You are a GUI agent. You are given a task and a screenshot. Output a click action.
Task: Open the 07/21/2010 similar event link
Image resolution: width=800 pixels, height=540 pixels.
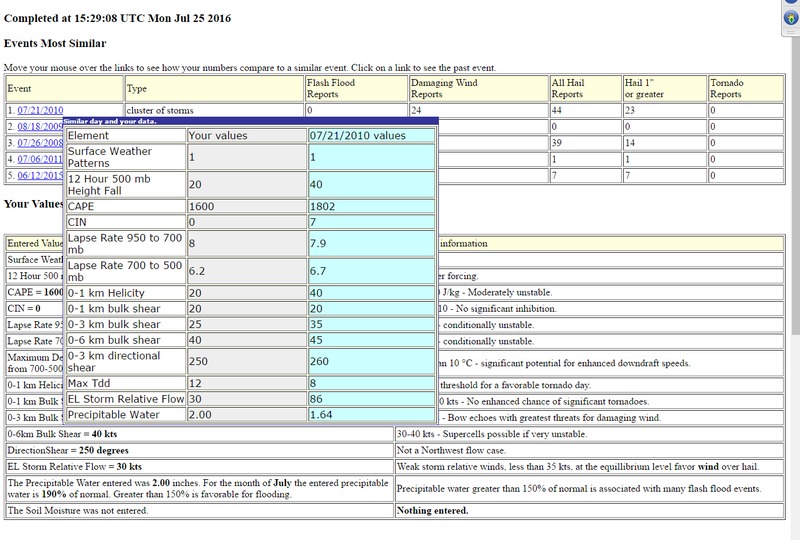click(x=40, y=110)
